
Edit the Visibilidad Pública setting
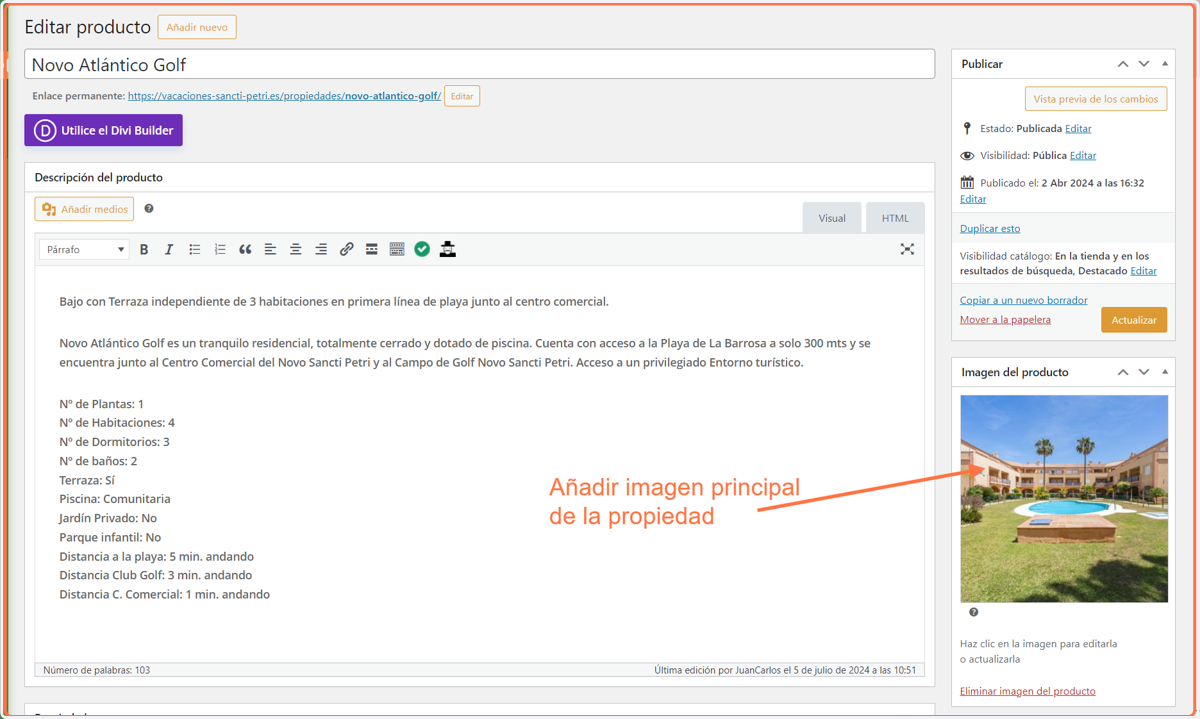(x=1083, y=156)
